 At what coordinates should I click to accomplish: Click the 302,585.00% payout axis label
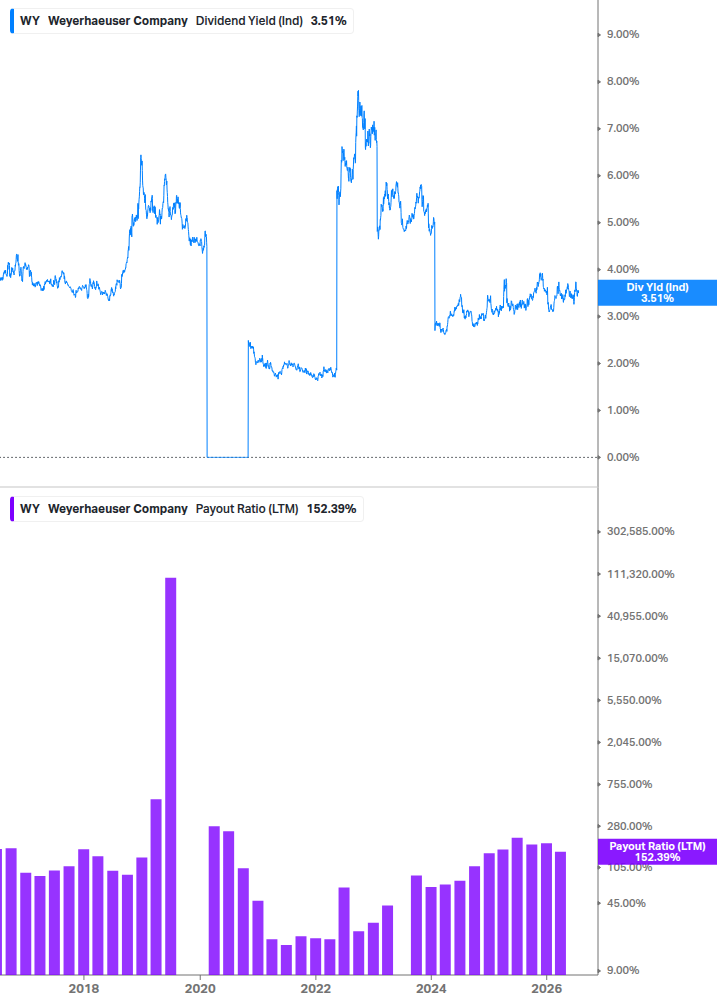coord(641,531)
